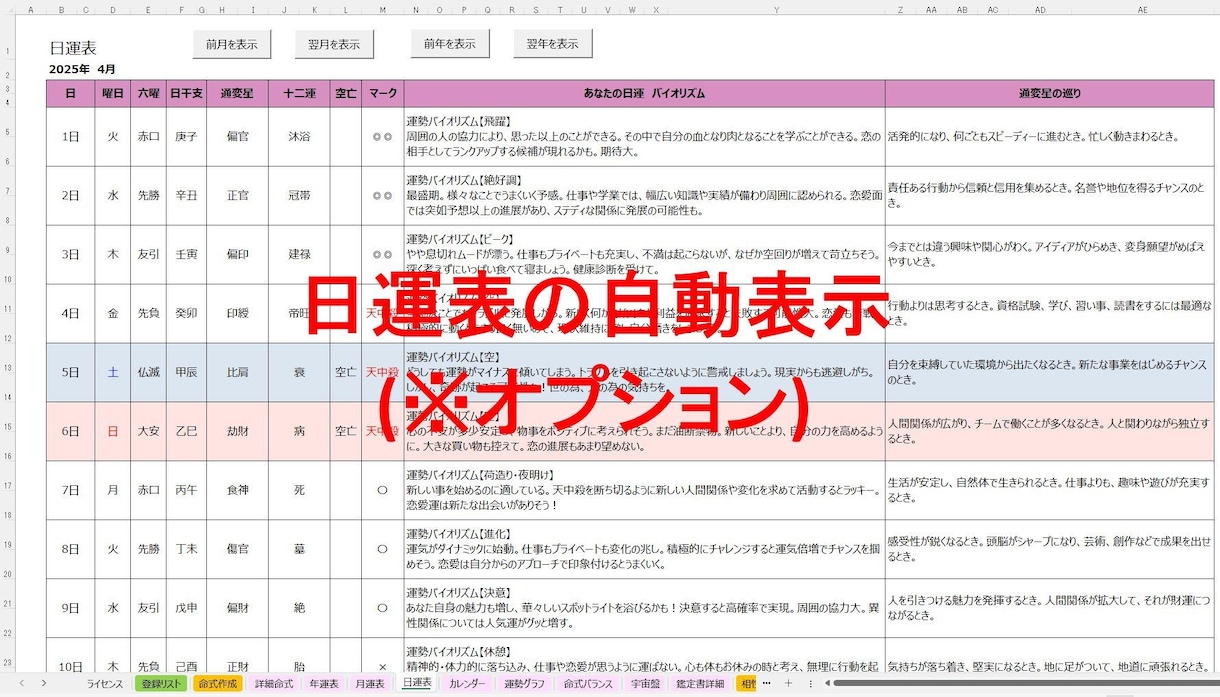Select the 仏滅 cell in row 5日
This screenshot has height=697, width=1220.
148,372
